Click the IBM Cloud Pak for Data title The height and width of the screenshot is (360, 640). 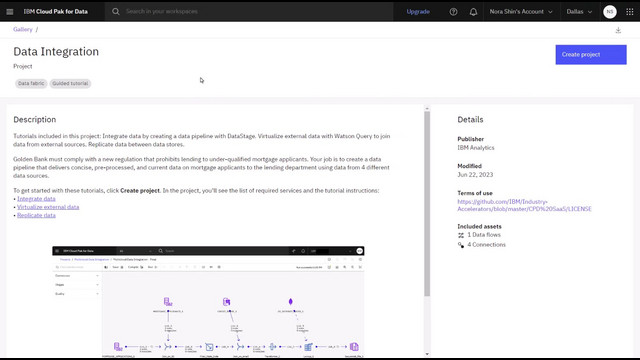(x=56, y=12)
